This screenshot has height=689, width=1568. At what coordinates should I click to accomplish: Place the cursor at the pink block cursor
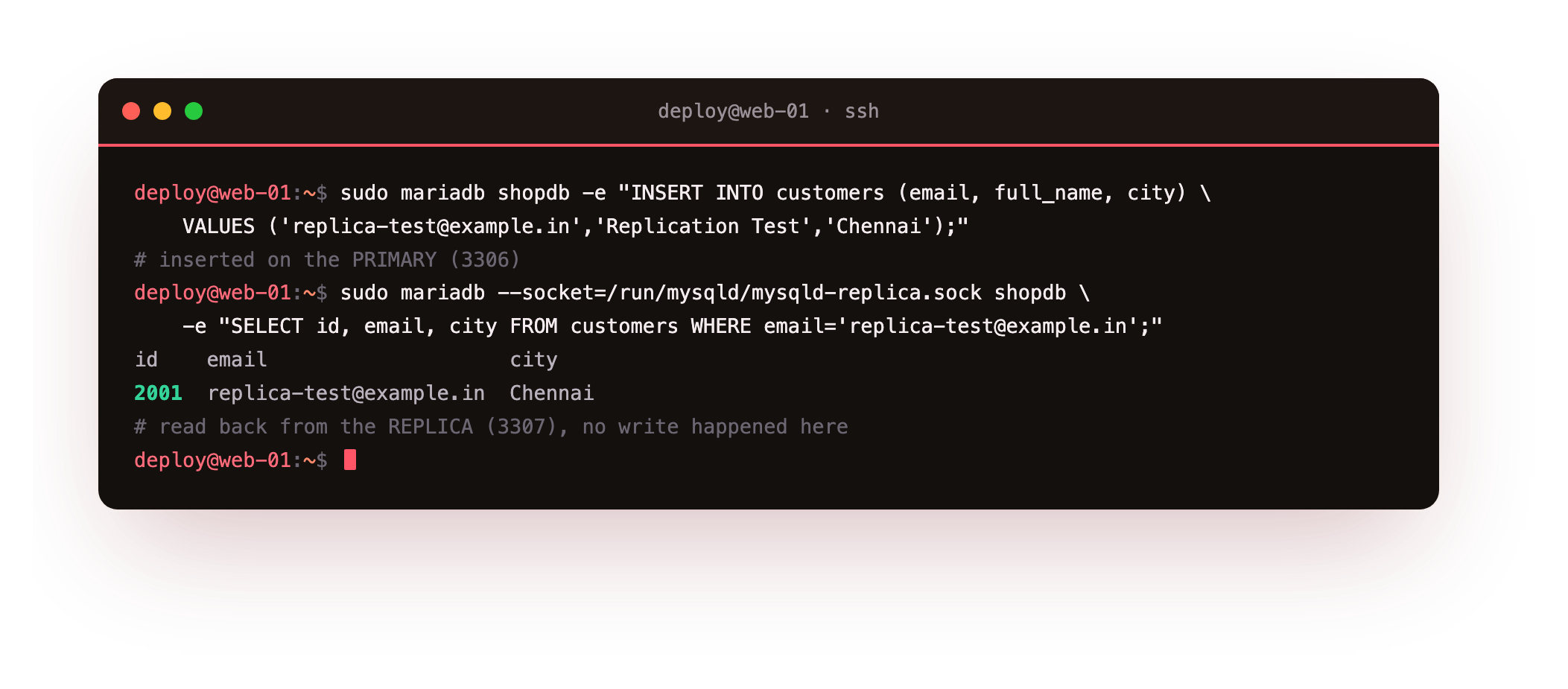350,460
